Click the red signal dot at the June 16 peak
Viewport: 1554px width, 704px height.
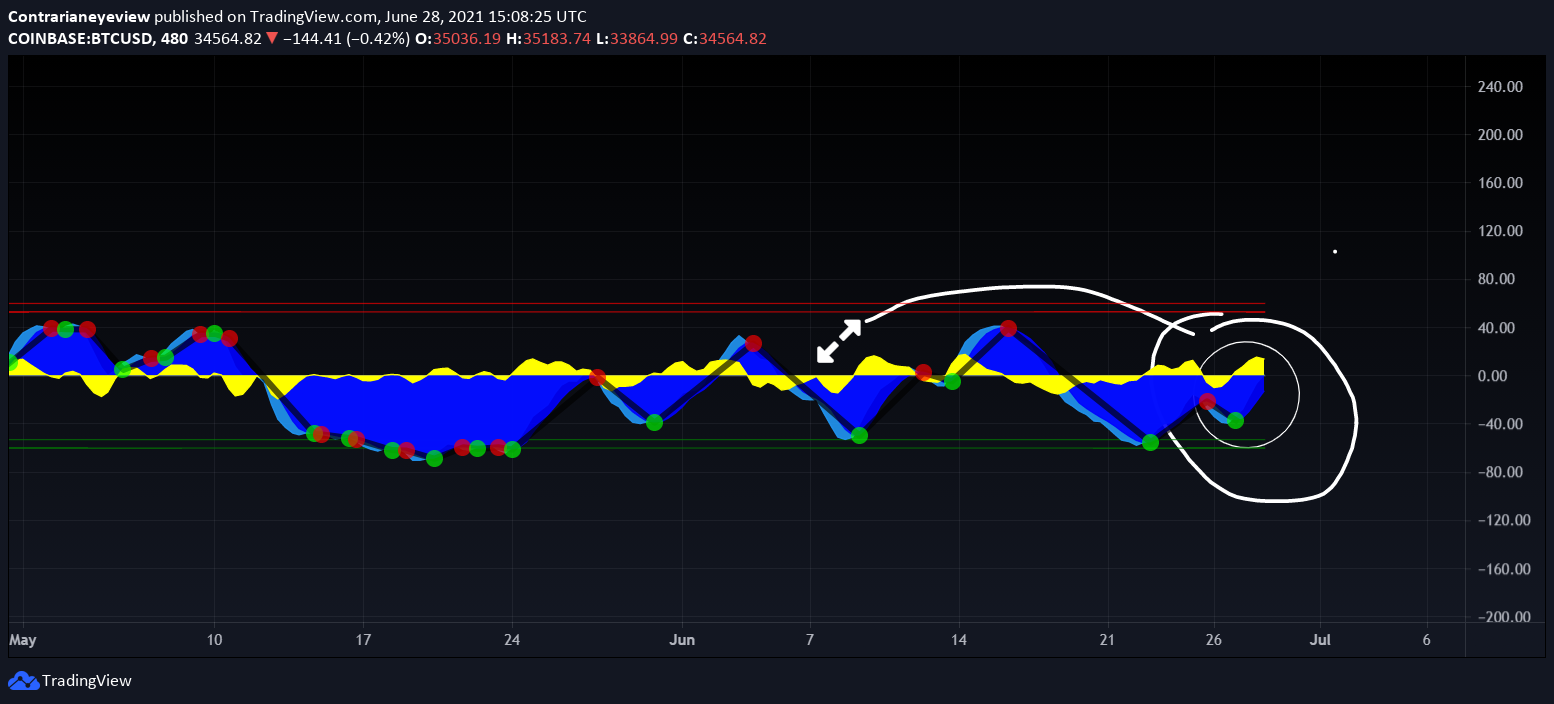(1009, 328)
